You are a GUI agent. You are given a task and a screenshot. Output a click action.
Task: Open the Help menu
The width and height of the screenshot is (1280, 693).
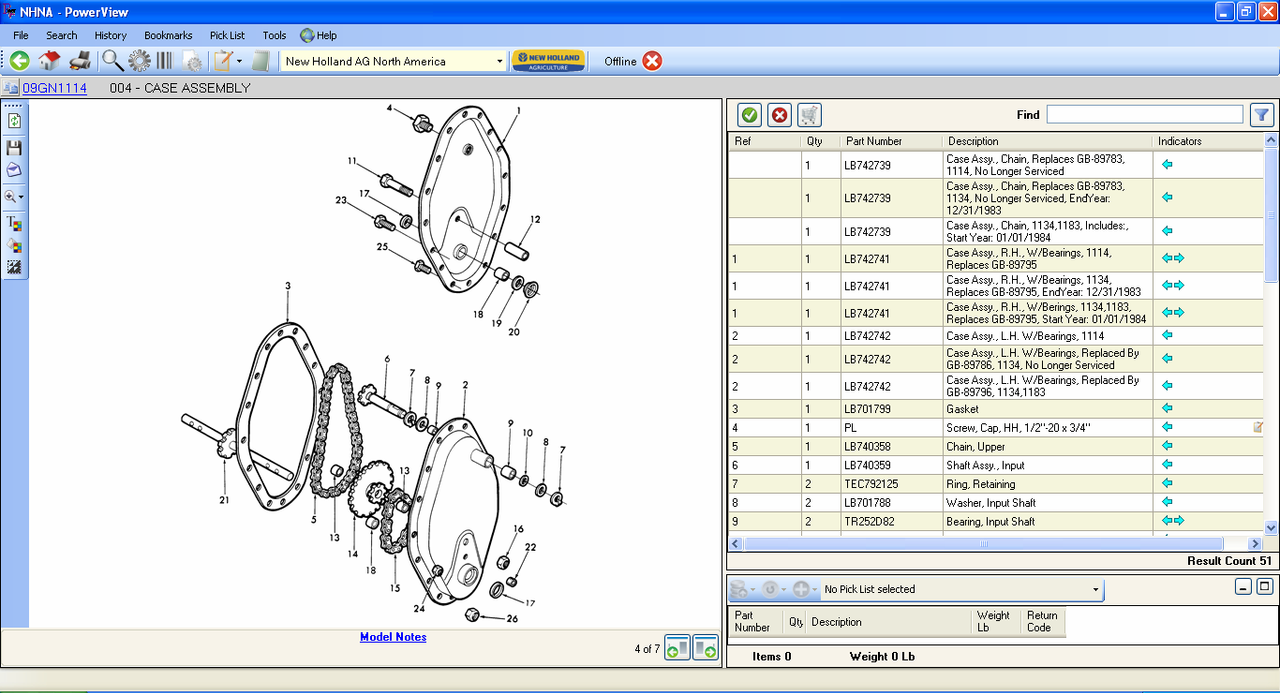319,35
